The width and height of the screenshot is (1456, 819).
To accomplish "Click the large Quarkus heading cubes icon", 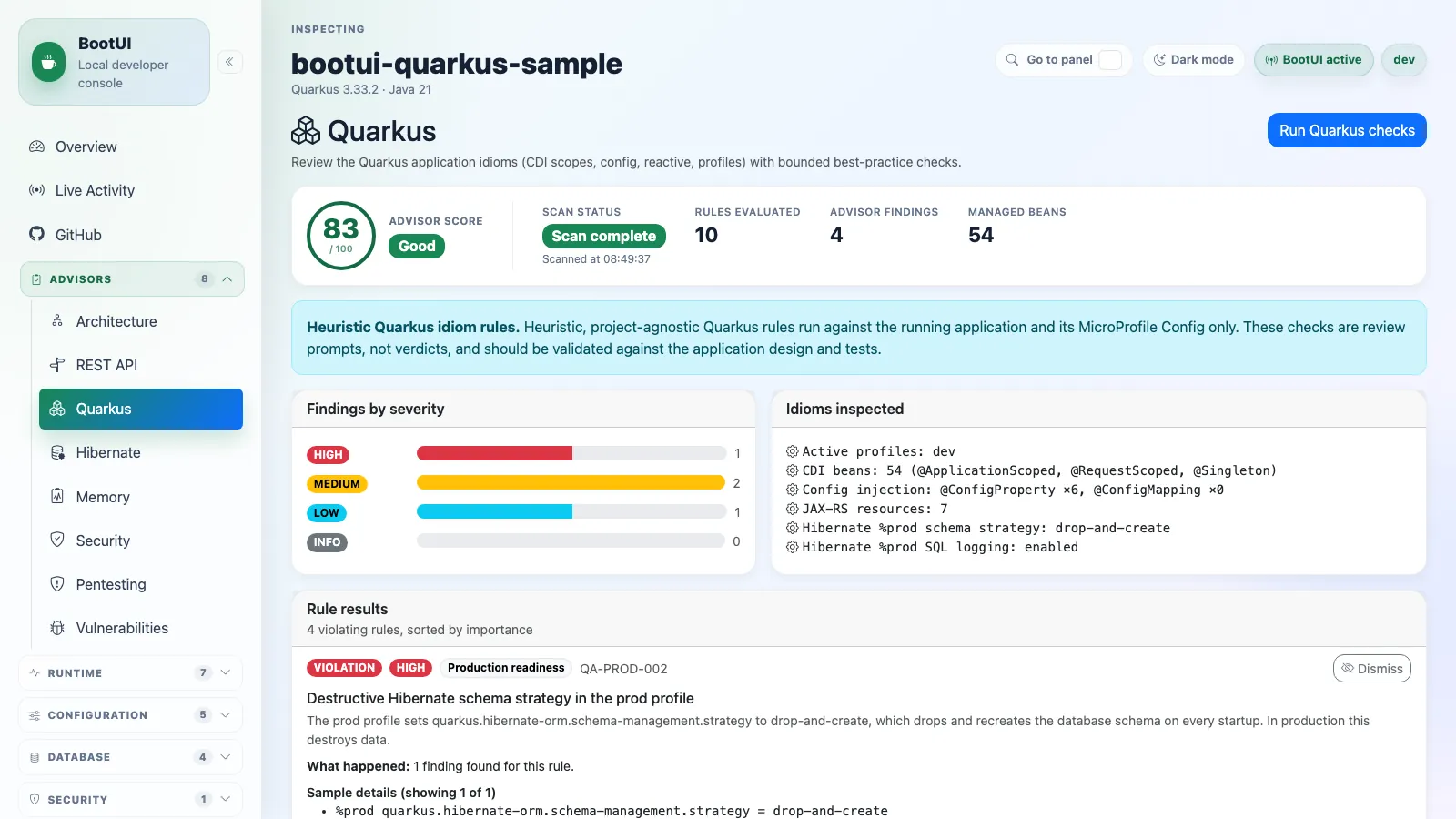I will coord(306,131).
